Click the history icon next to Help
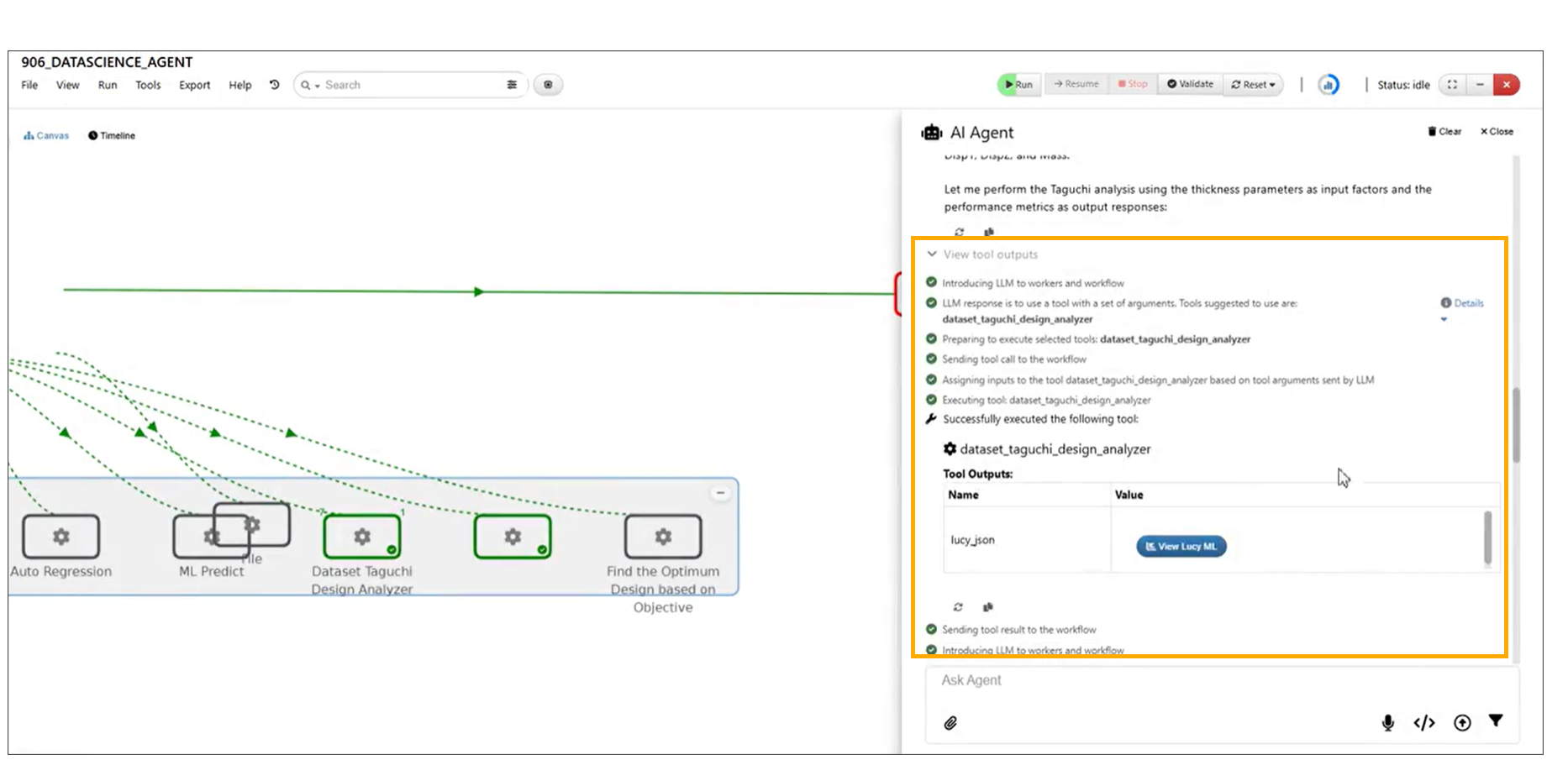Screen dimensions: 1568x781 pyautogui.click(x=274, y=85)
